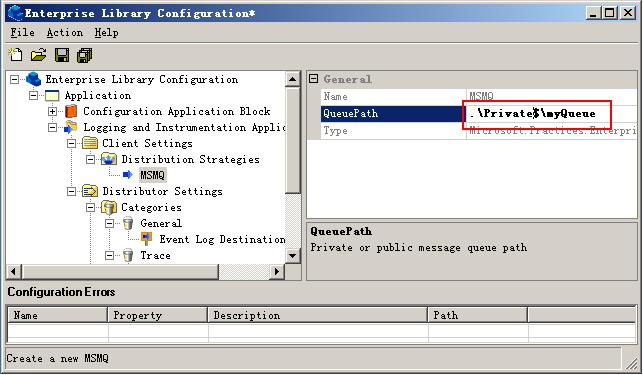The width and height of the screenshot is (643, 375).
Task: Collapse the Client Settings node
Action: (71, 143)
